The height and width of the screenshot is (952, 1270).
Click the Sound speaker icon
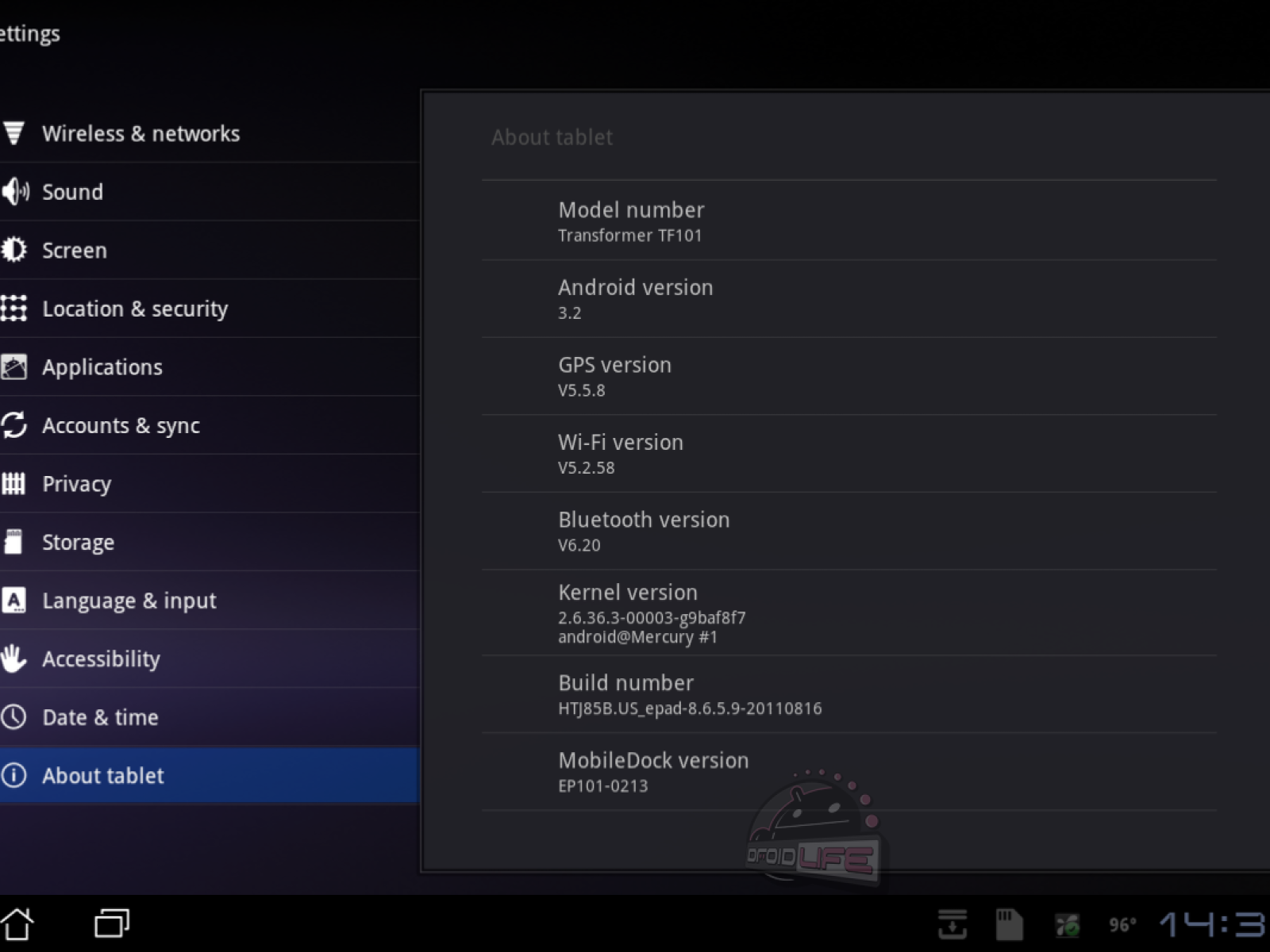pos(15,191)
